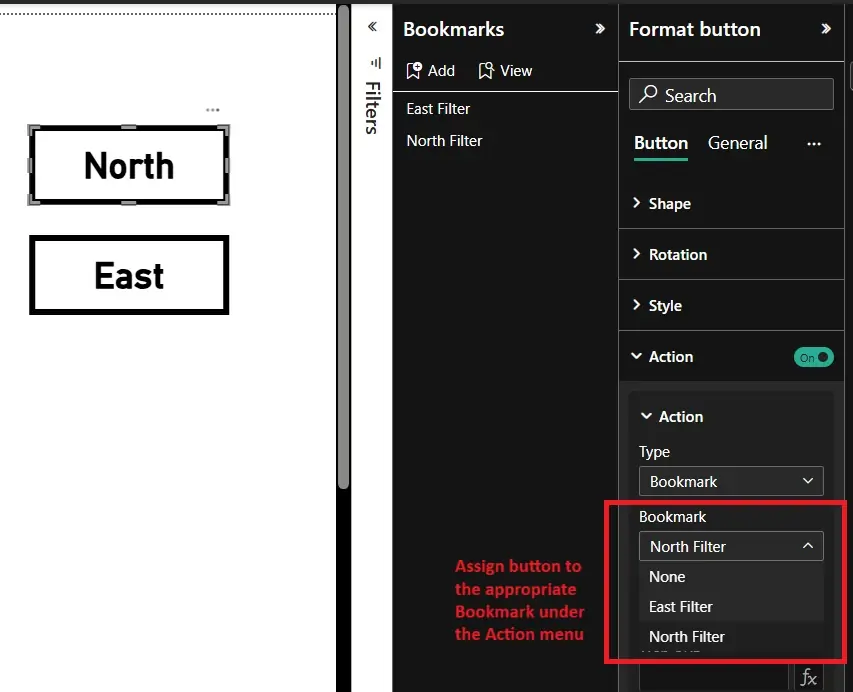Click the ellipsis above the North button

211,110
